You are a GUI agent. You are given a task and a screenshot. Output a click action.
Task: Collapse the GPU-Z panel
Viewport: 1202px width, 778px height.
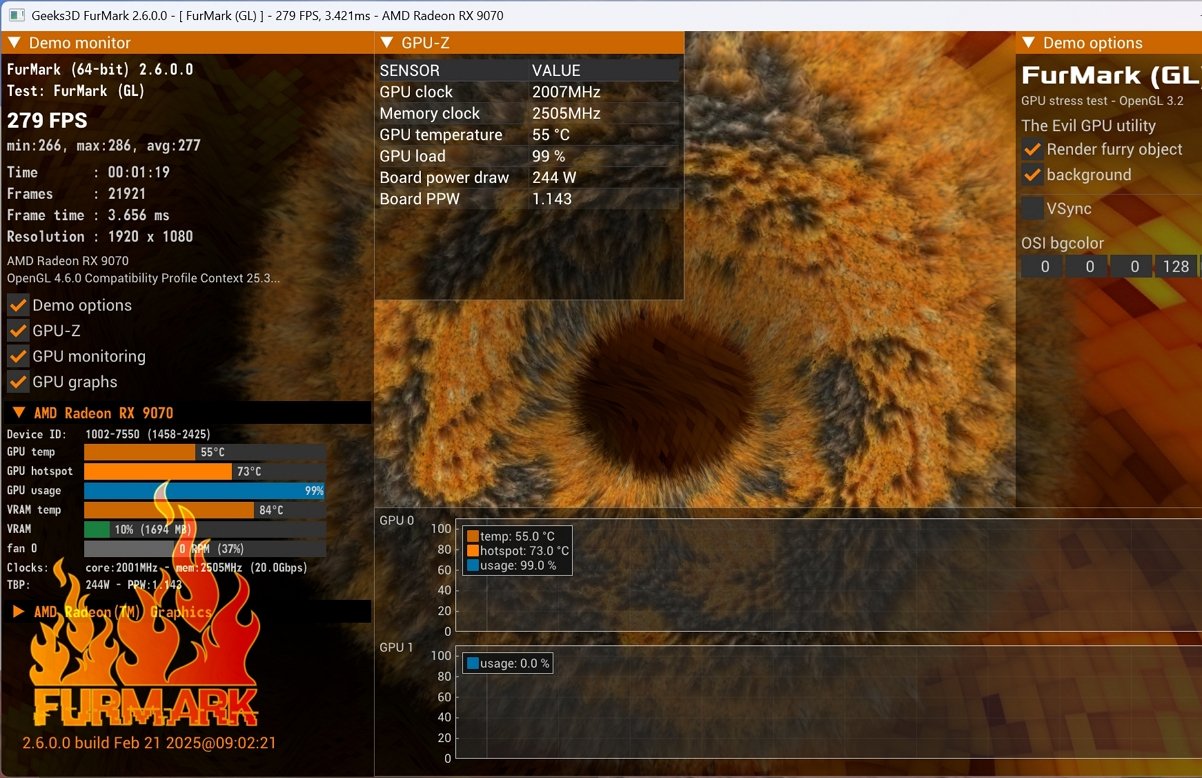(x=387, y=43)
